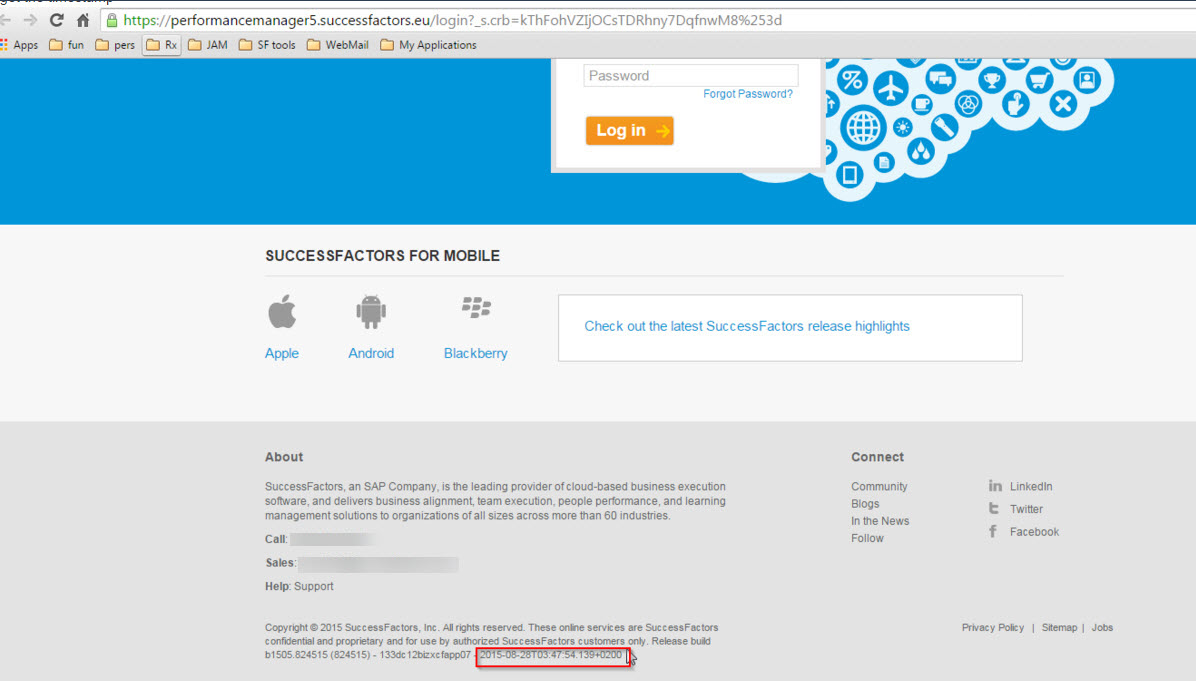The height and width of the screenshot is (681, 1196).
Task: Click the Android robot icon
Action: [371, 311]
